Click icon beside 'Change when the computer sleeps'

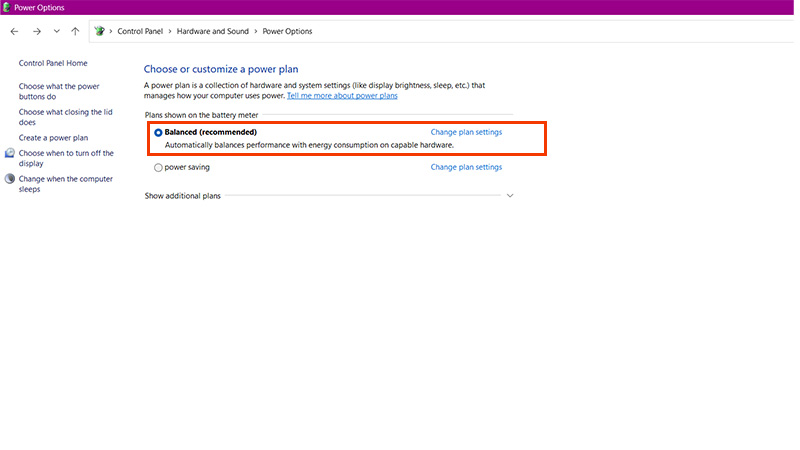click(x=10, y=179)
